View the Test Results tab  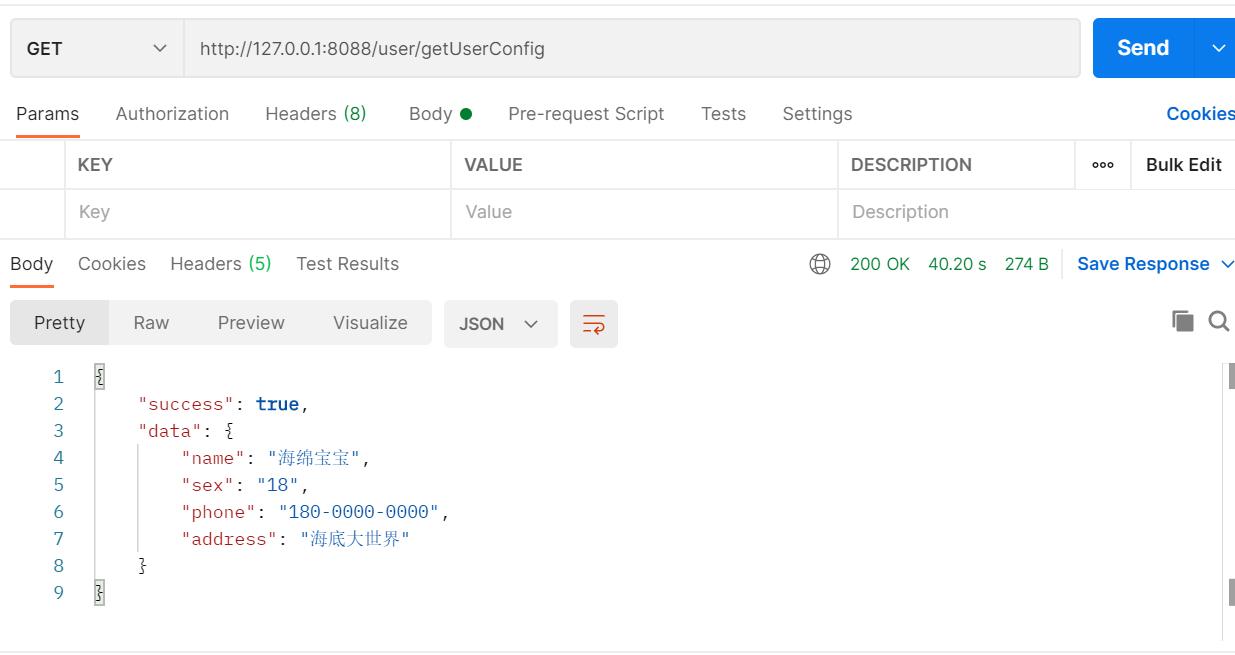tap(347, 263)
